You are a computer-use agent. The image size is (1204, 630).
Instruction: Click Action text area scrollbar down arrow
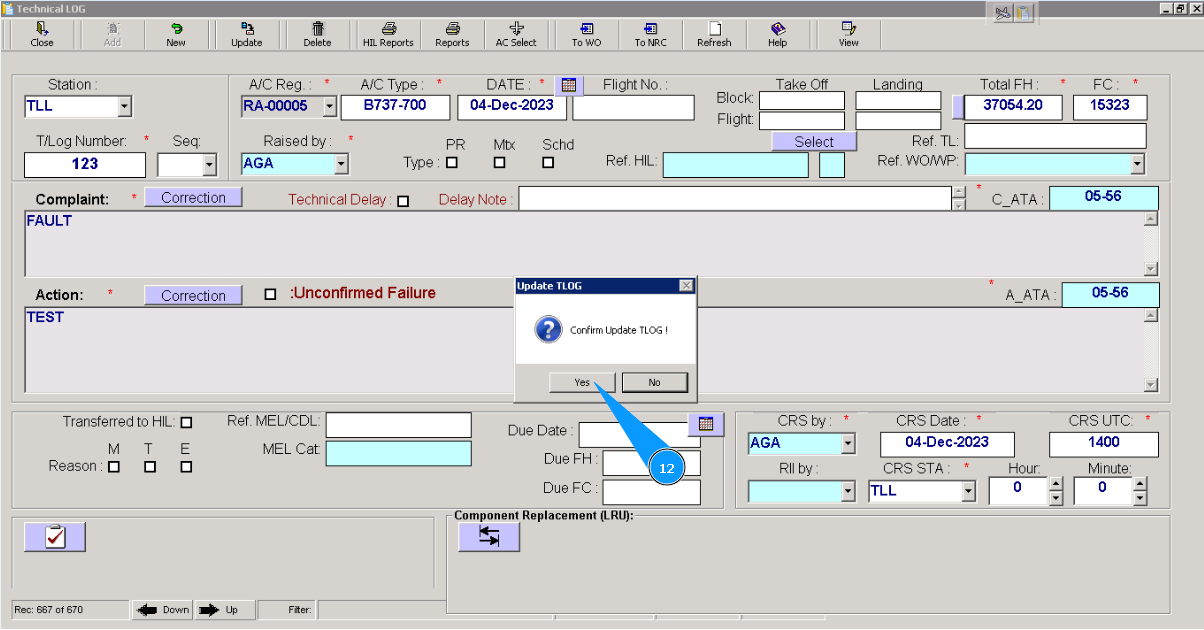pyautogui.click(x=1150, y=385)
